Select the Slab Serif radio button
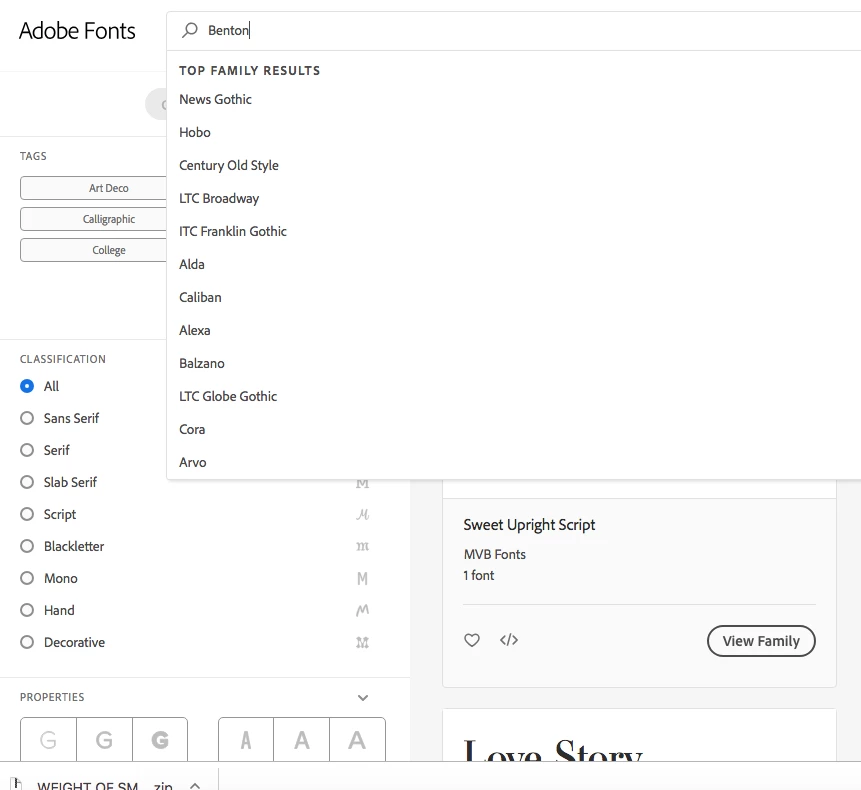 (27, 482)
